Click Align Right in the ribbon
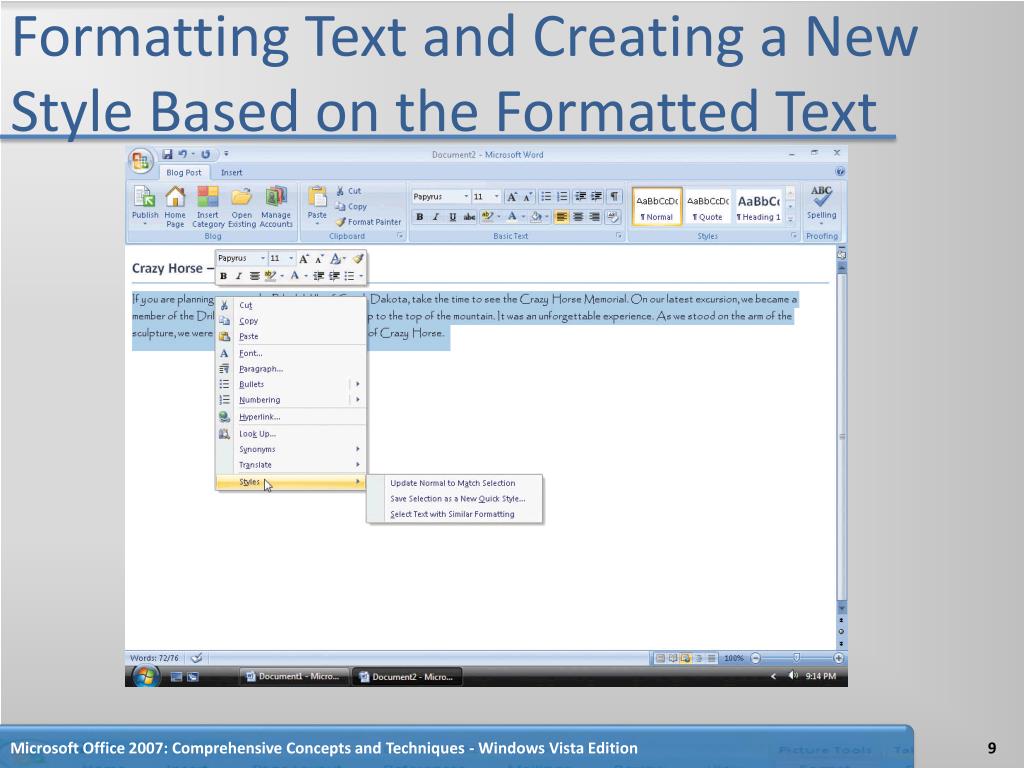This screenshot has width=1024, height=768. pos(594,217)
